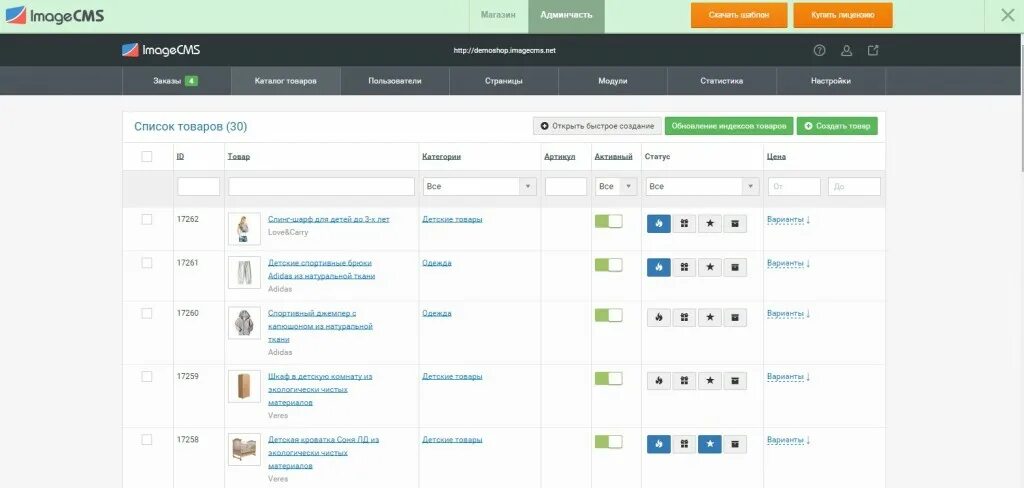Toggle active switch for product 17261
The width and height of the screenshot is (1024, 488).
tap(608, 265)
